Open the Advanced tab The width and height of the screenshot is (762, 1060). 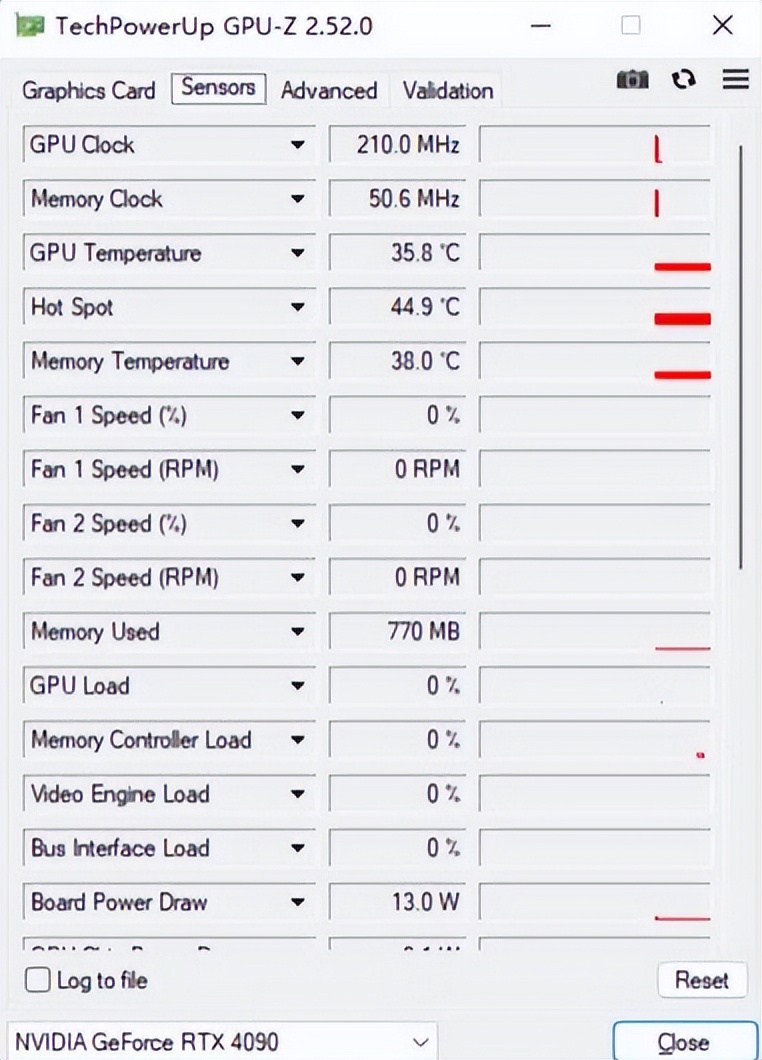(x=329, y=90)
